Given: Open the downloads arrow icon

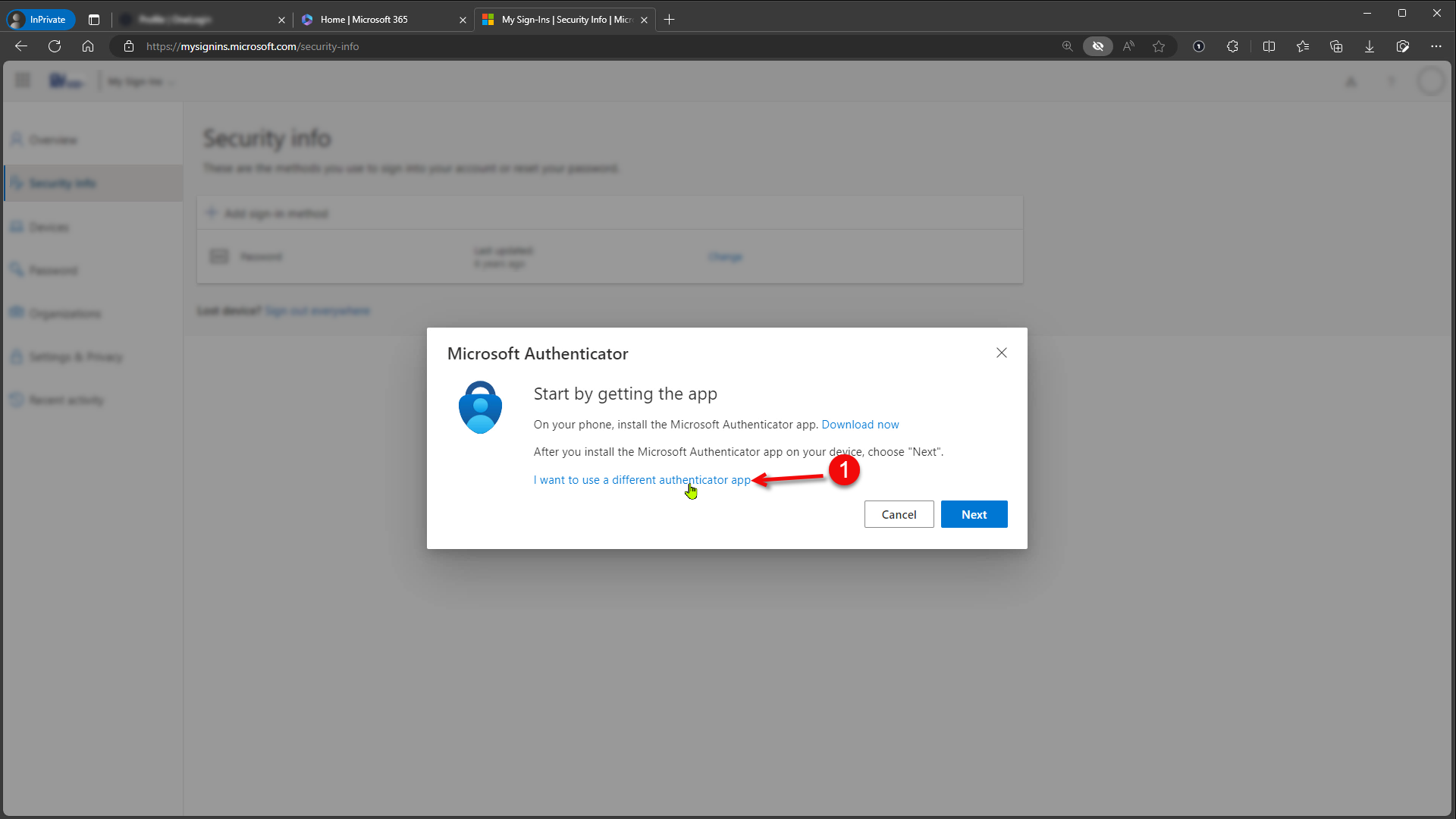Looking at the screenshot, I should click(1370, 46).
